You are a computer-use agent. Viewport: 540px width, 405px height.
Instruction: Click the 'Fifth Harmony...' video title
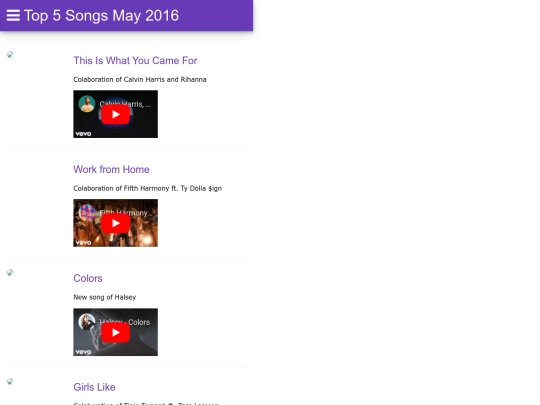coord(126,213)
